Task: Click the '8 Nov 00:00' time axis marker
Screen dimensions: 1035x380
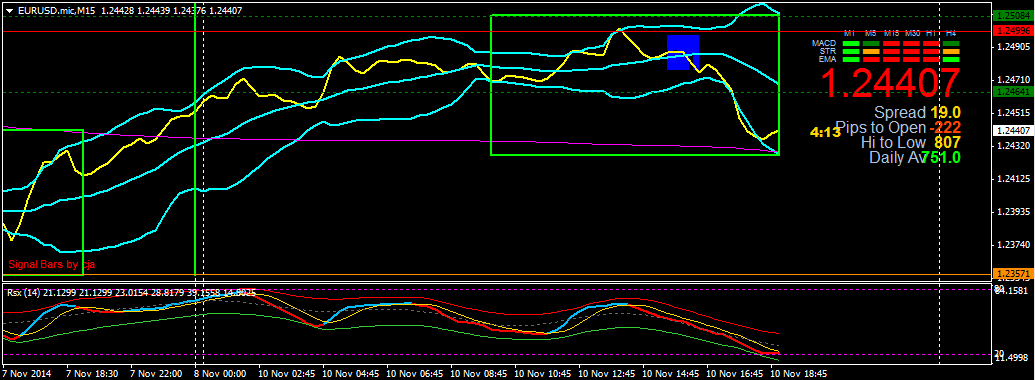Action: pos(221,373)
